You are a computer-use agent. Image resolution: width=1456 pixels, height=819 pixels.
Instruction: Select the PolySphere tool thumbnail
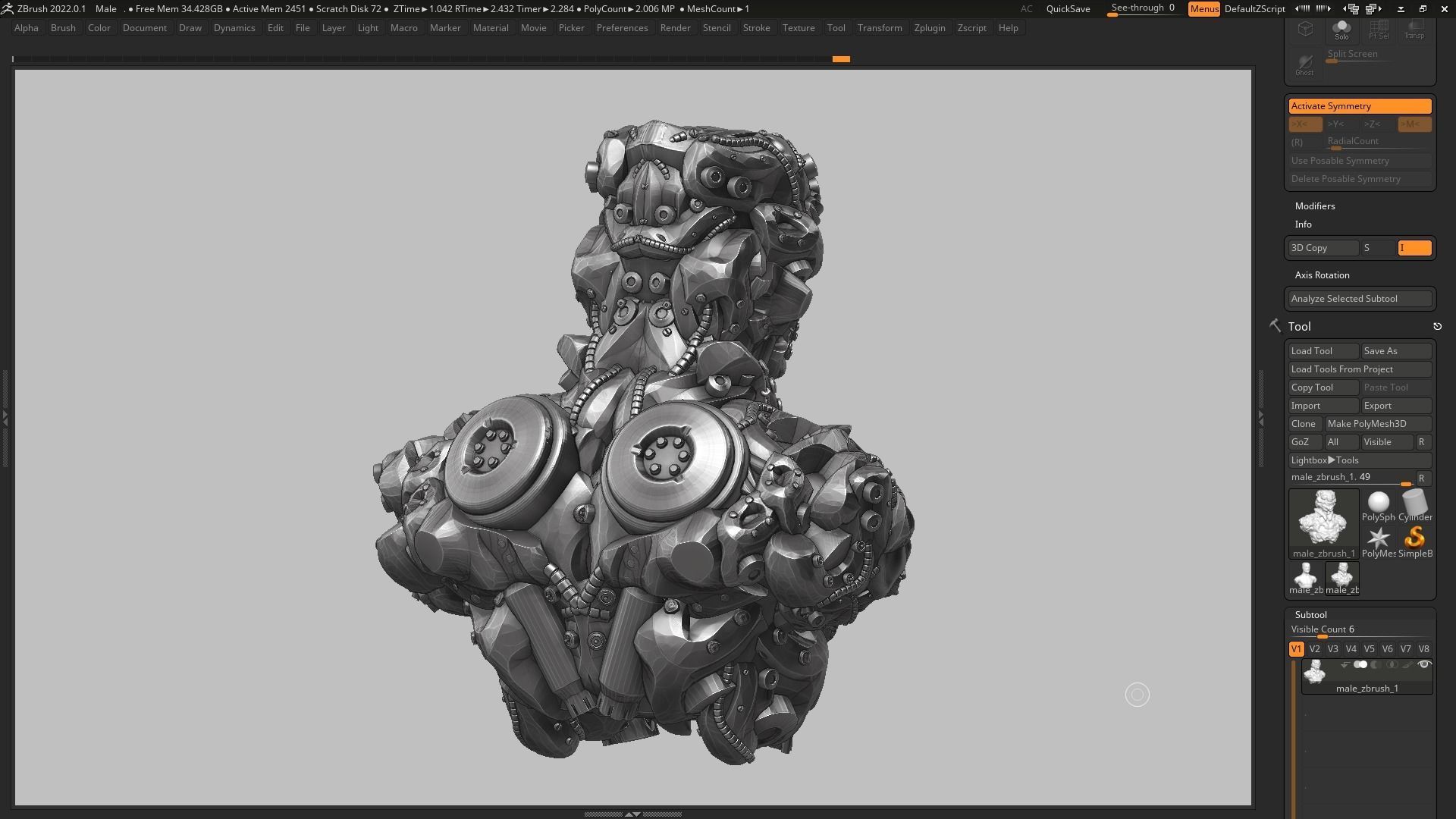pos(1378,506)
